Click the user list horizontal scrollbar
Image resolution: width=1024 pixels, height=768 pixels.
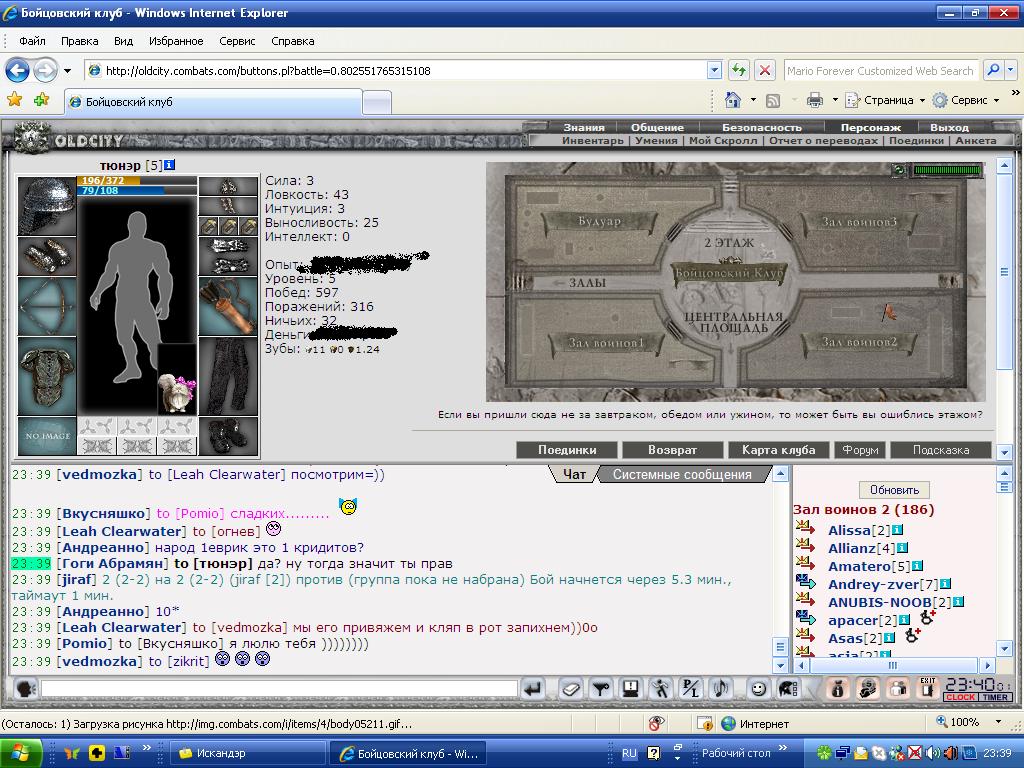[x=893, y=665]
